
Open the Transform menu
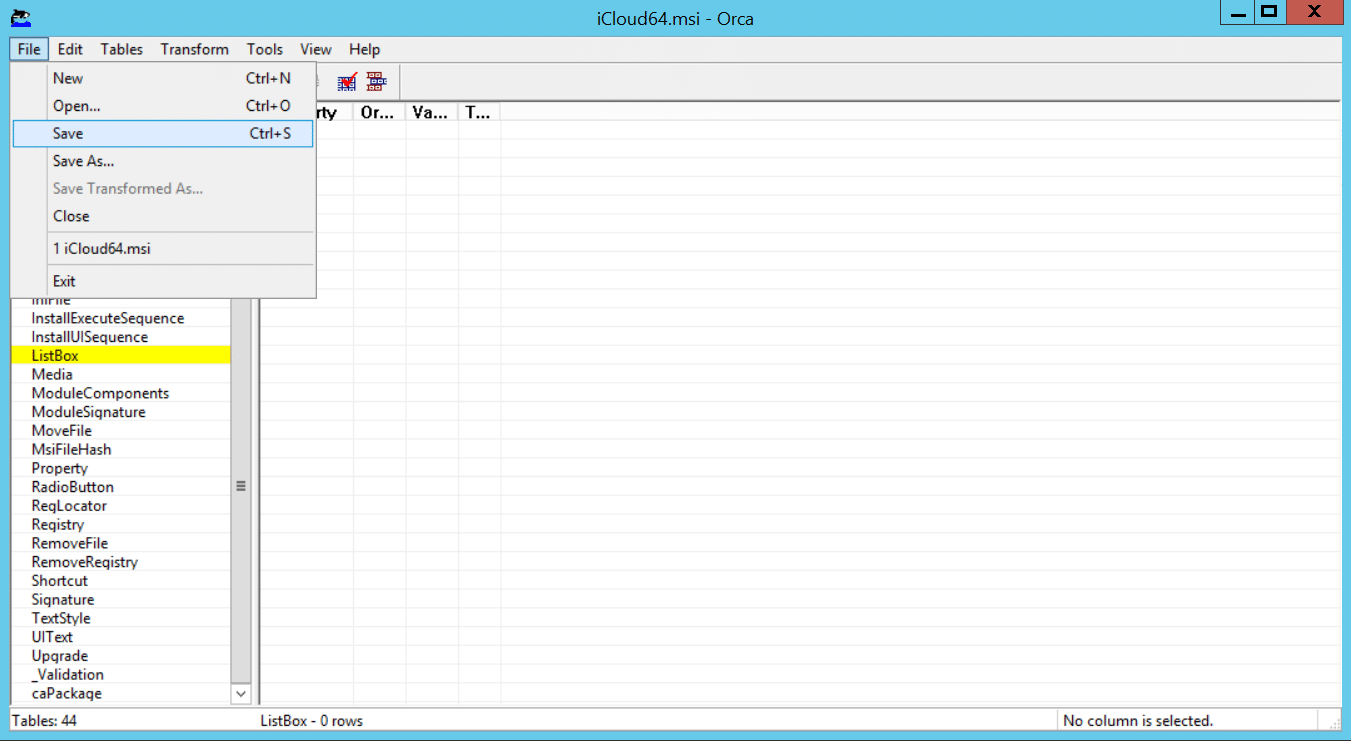pos(194,49)
